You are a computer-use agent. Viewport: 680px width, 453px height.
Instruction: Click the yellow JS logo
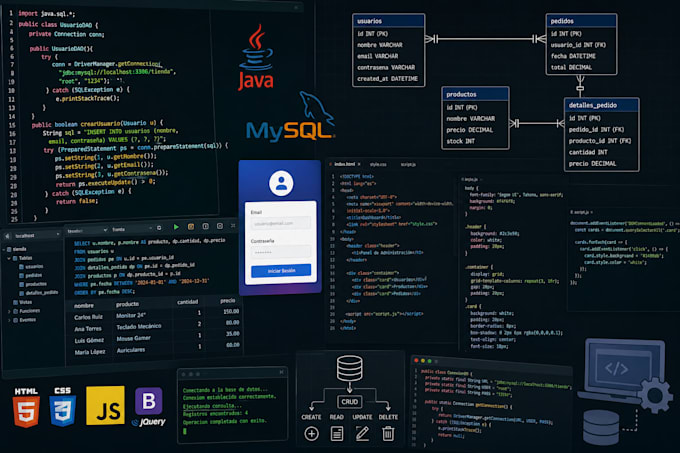click(x=105, y=405)
